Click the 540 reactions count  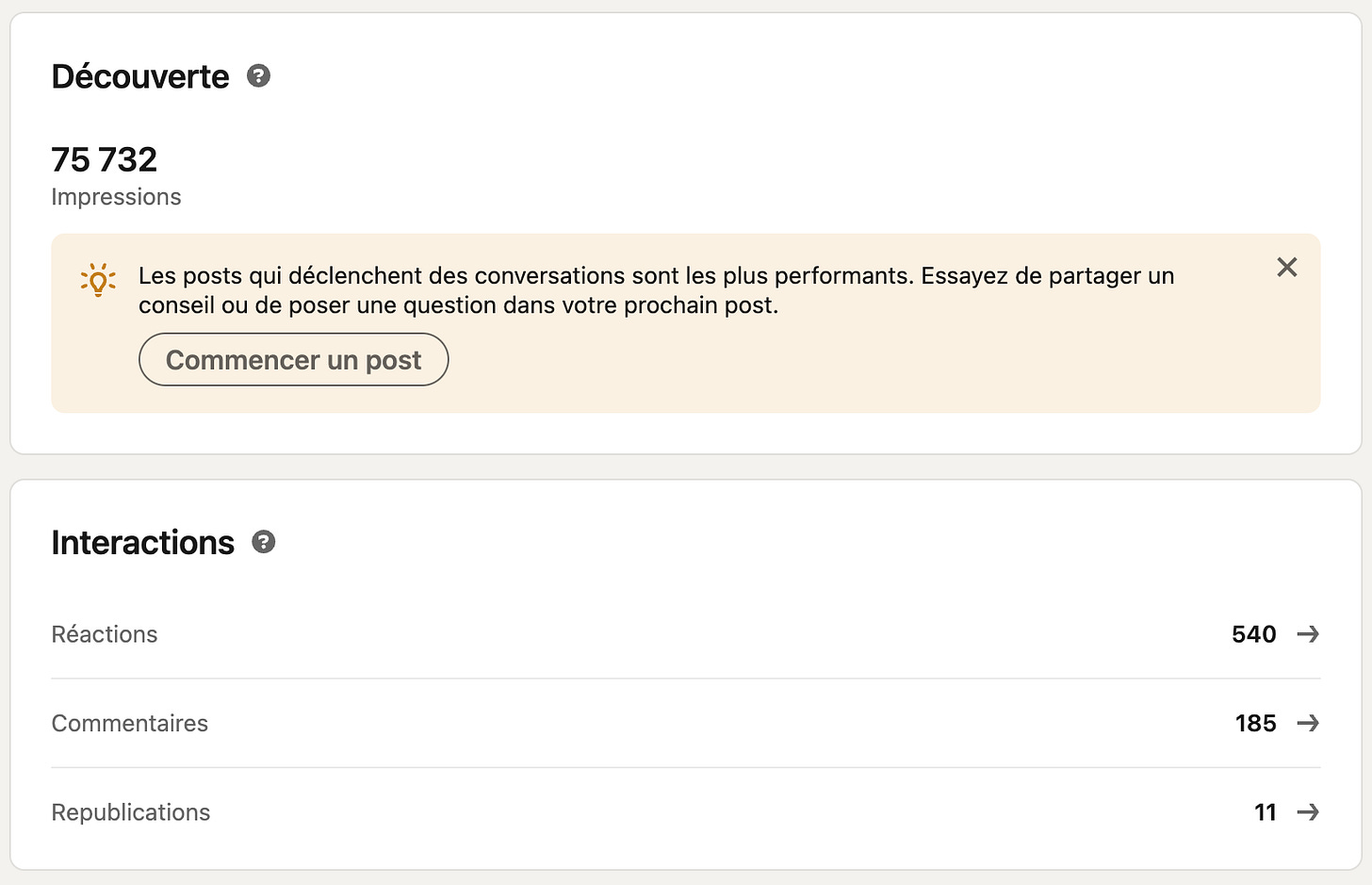(1253, 634)
